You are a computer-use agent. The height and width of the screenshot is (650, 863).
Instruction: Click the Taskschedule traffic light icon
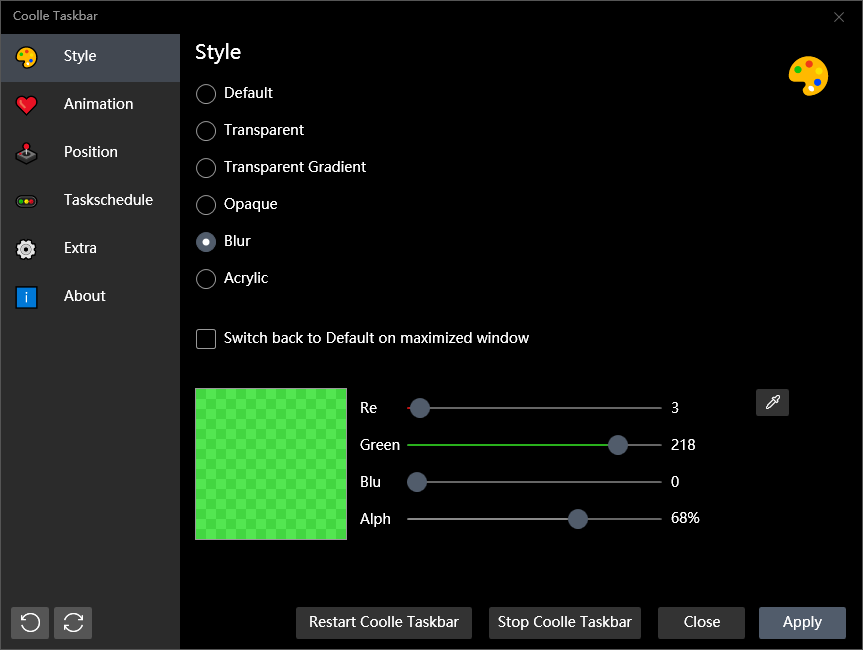click(27, 201)
